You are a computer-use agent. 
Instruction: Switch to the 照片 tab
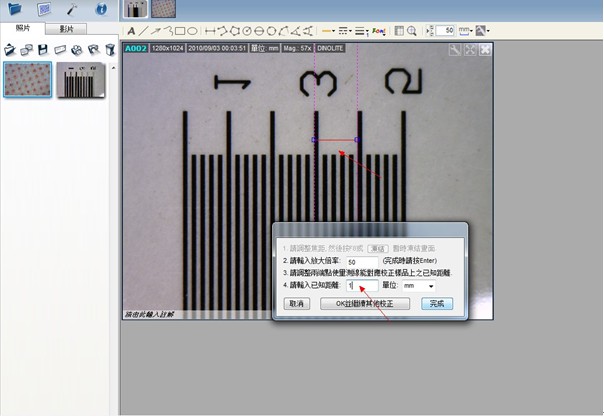[24, 30]
